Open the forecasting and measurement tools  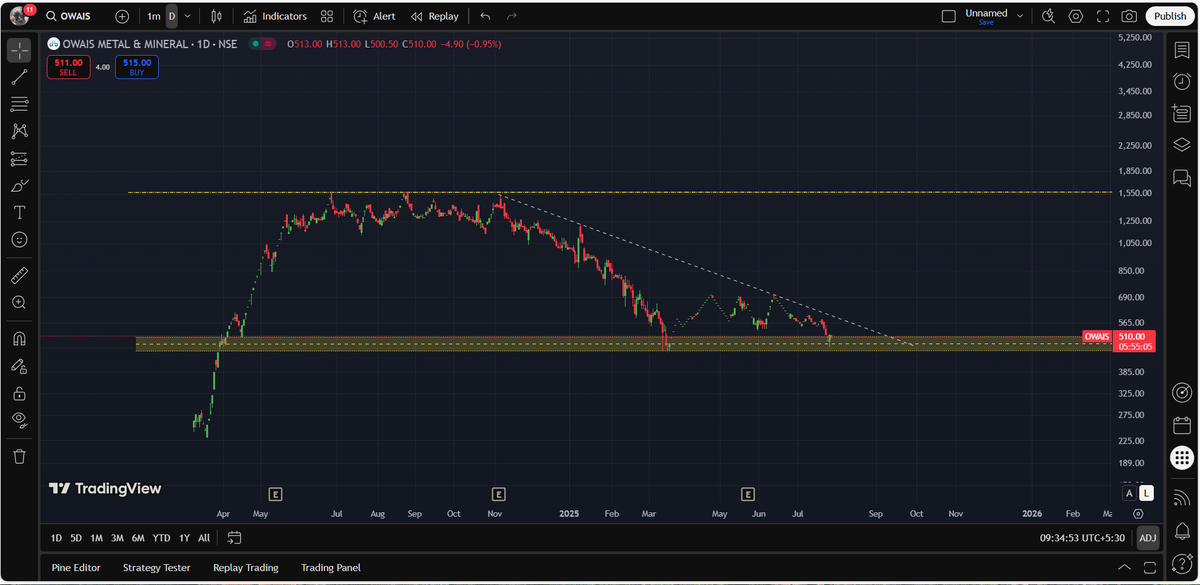19,158
